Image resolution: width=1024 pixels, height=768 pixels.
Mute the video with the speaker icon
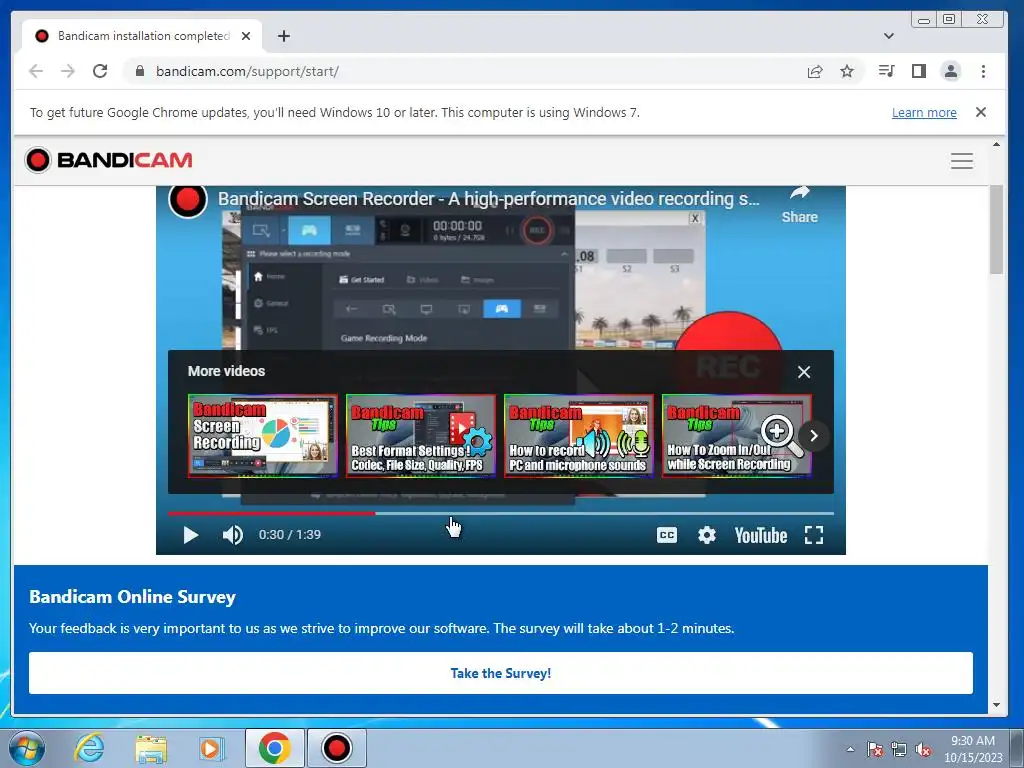coord(232,535)
